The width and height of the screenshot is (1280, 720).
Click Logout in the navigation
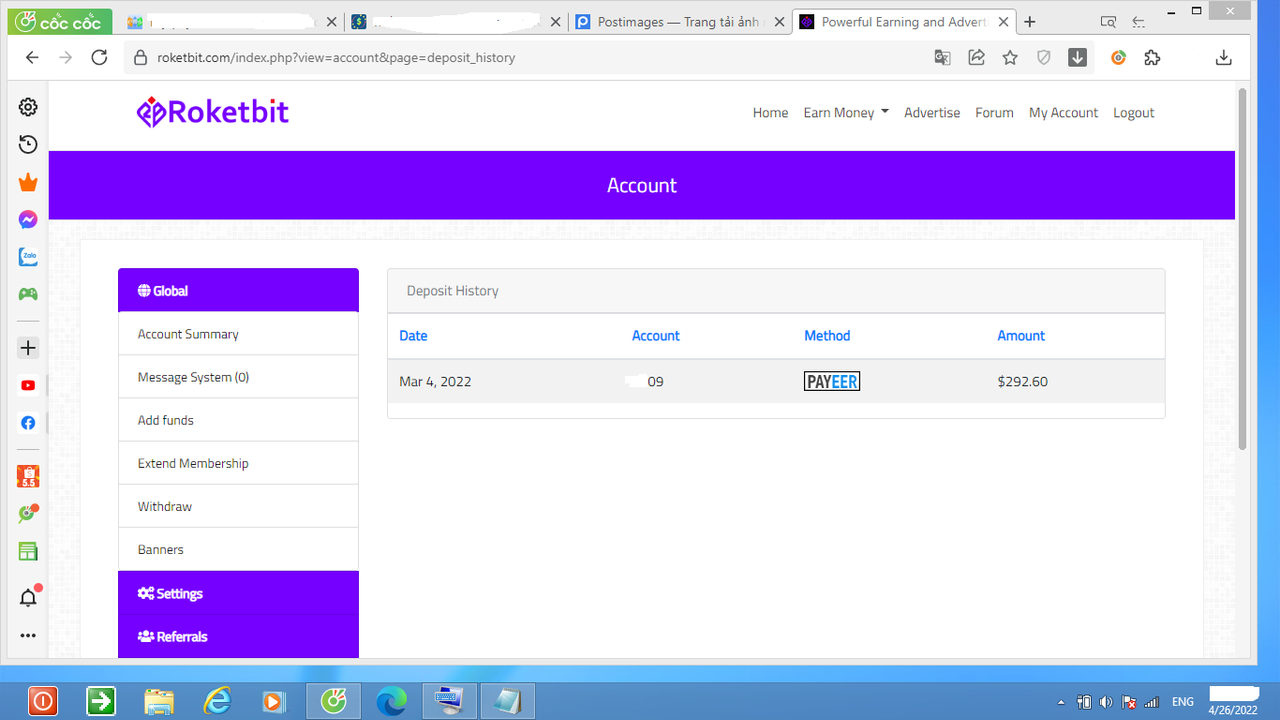click(x=1134, y=113)
